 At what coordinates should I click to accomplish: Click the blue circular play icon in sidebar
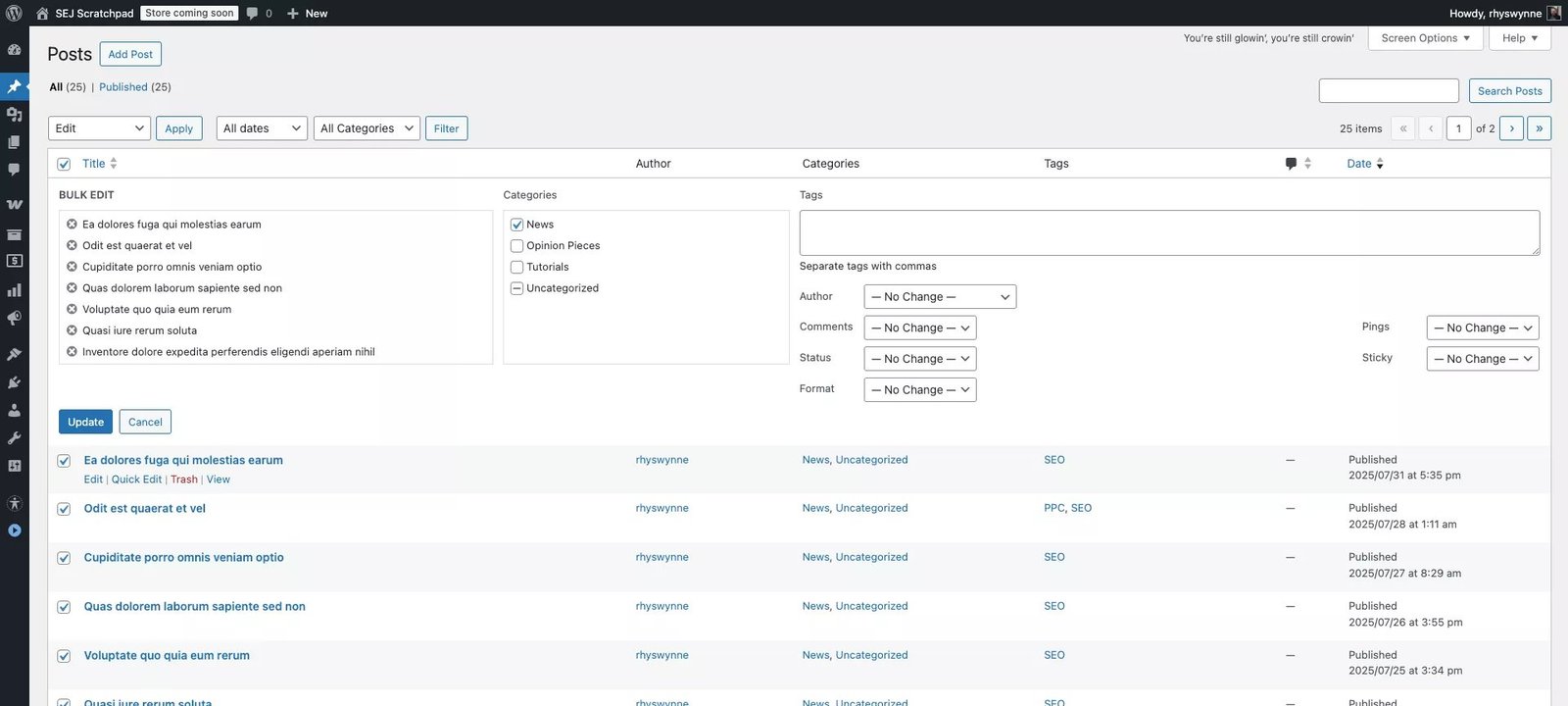coord(14,530)
